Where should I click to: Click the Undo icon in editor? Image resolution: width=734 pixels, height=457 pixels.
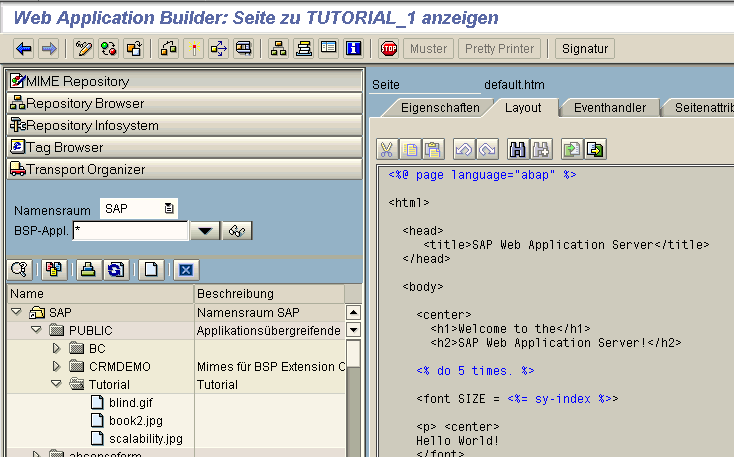click(x=464, y=150)
